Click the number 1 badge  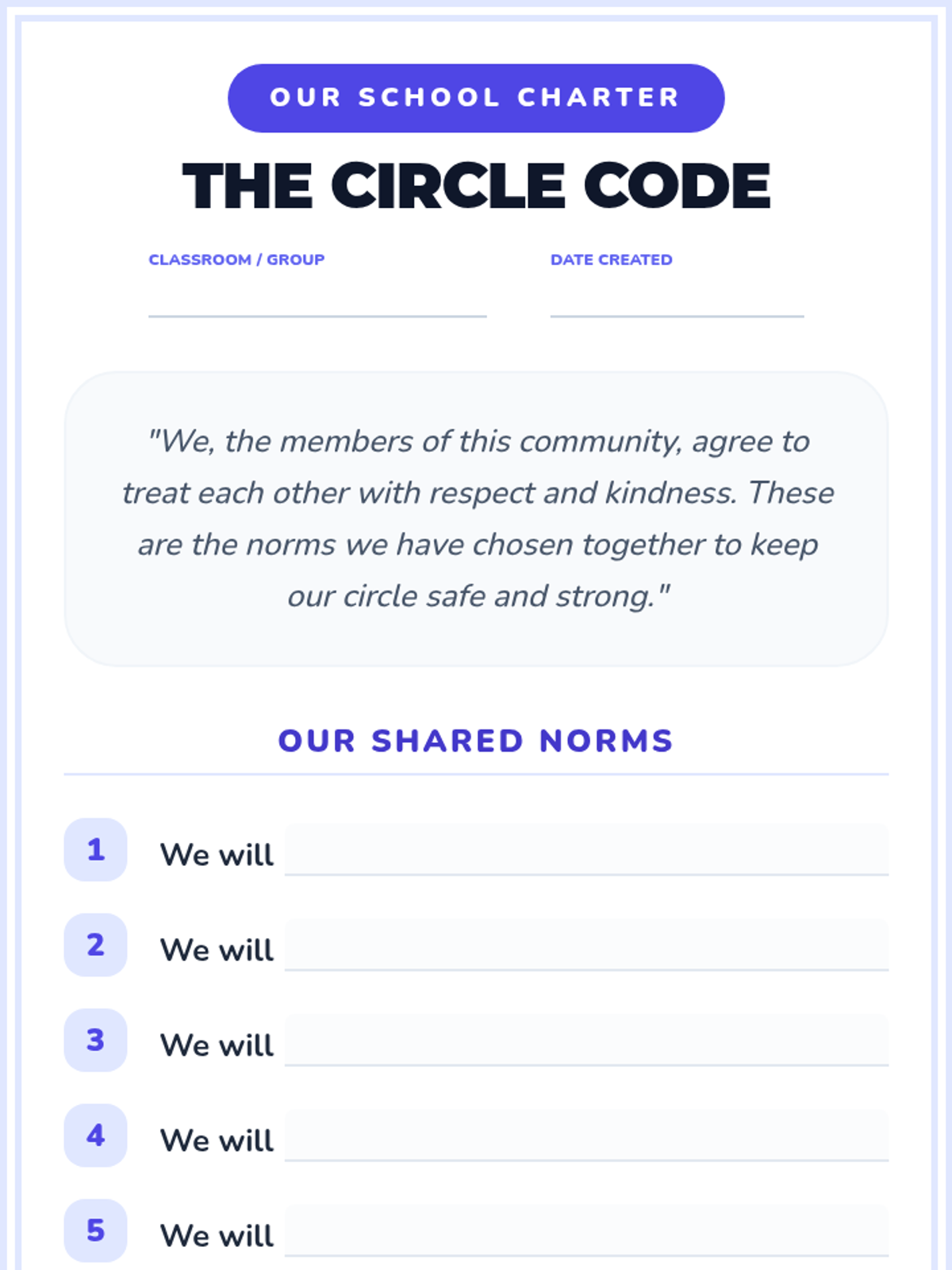click(95, 849)
